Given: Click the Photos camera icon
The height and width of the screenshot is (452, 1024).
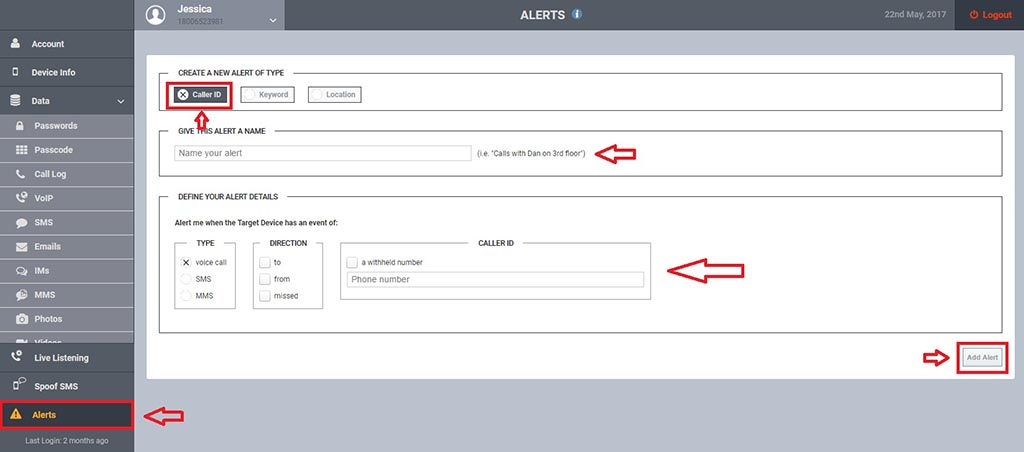Looking at the screenshot, I should pyautogui.click(x=22, y=319).
